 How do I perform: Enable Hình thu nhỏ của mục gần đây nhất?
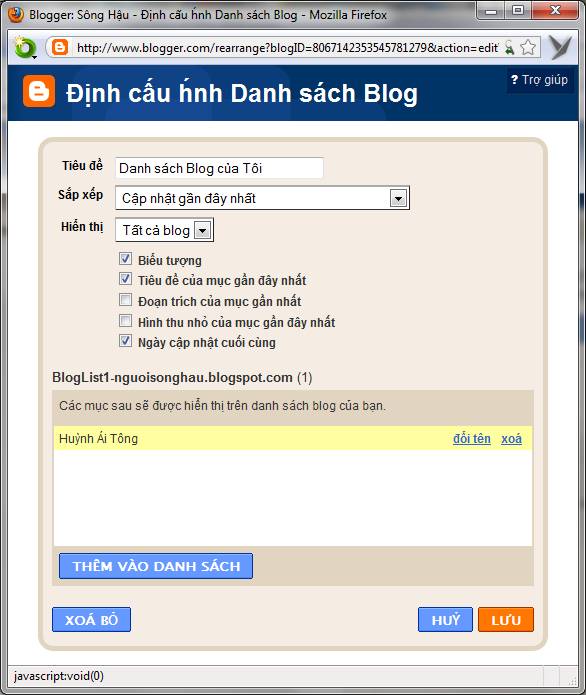[125, 320]
